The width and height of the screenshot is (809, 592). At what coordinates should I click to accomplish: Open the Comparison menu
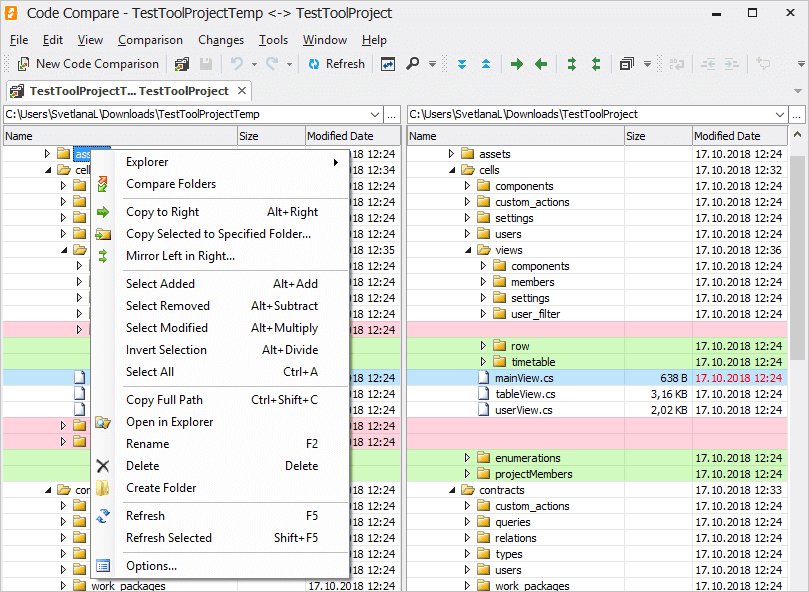point(150,40)
